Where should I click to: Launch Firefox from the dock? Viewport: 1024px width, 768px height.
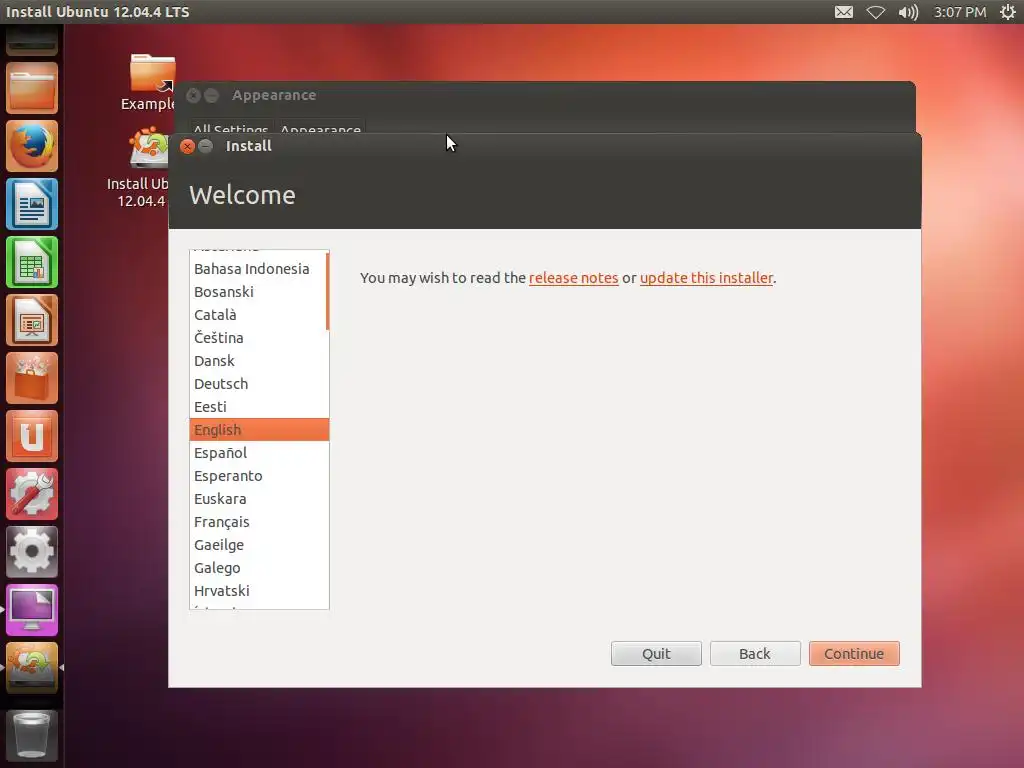pyautogui.click(x=31, y=146)
